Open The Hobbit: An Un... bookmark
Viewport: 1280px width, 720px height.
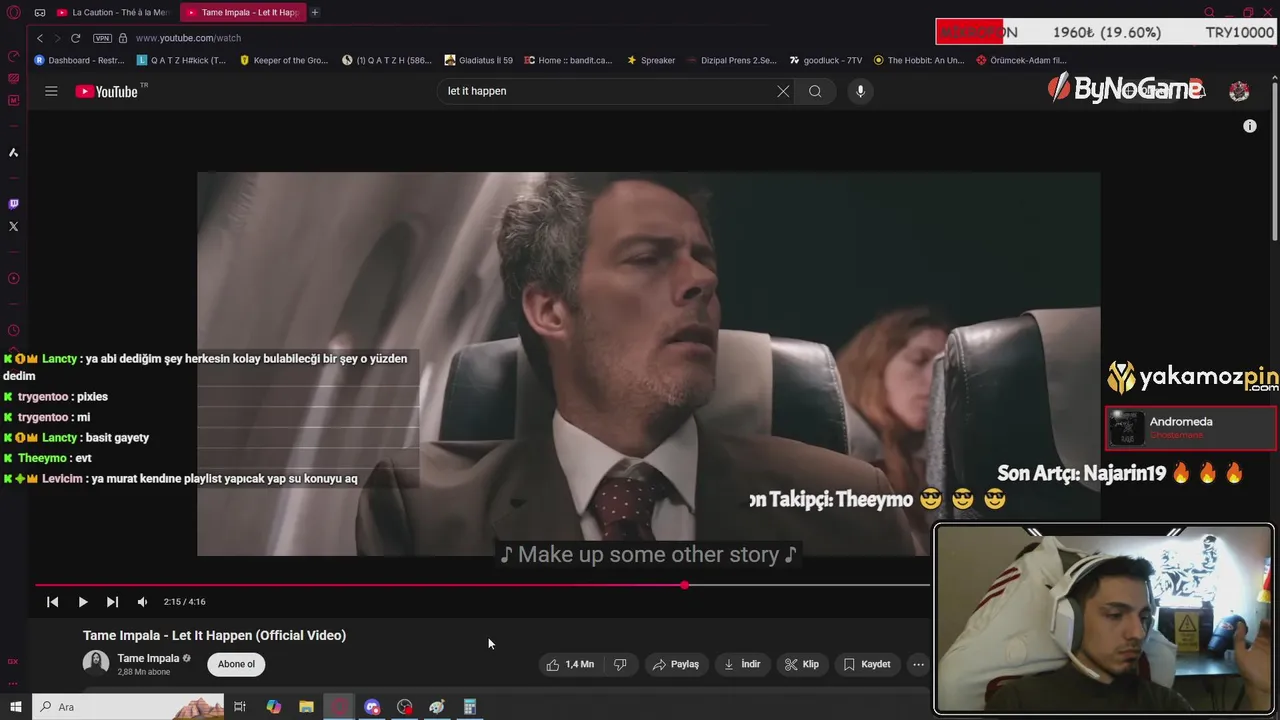point(919,60)
